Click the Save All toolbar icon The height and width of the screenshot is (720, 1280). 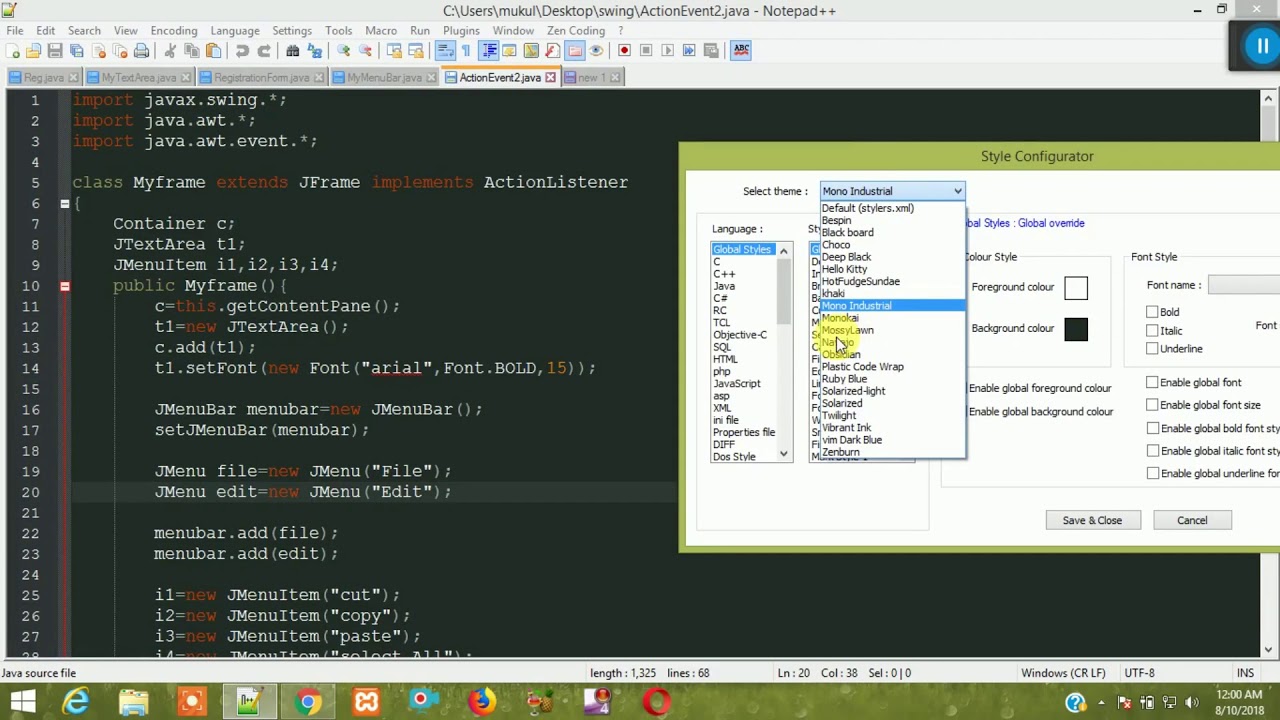(77, 50)
